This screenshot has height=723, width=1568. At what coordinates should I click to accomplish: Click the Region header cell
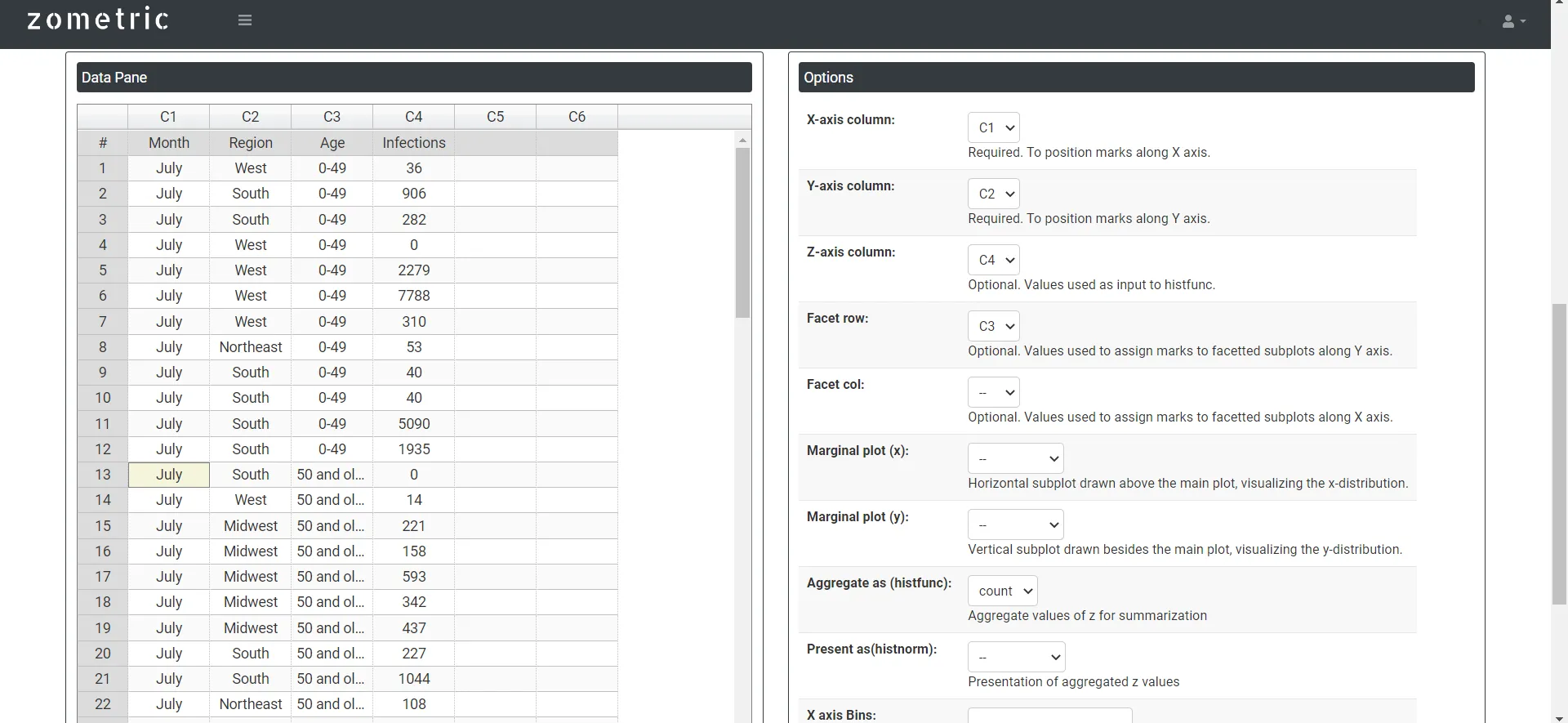click(251, 143)
